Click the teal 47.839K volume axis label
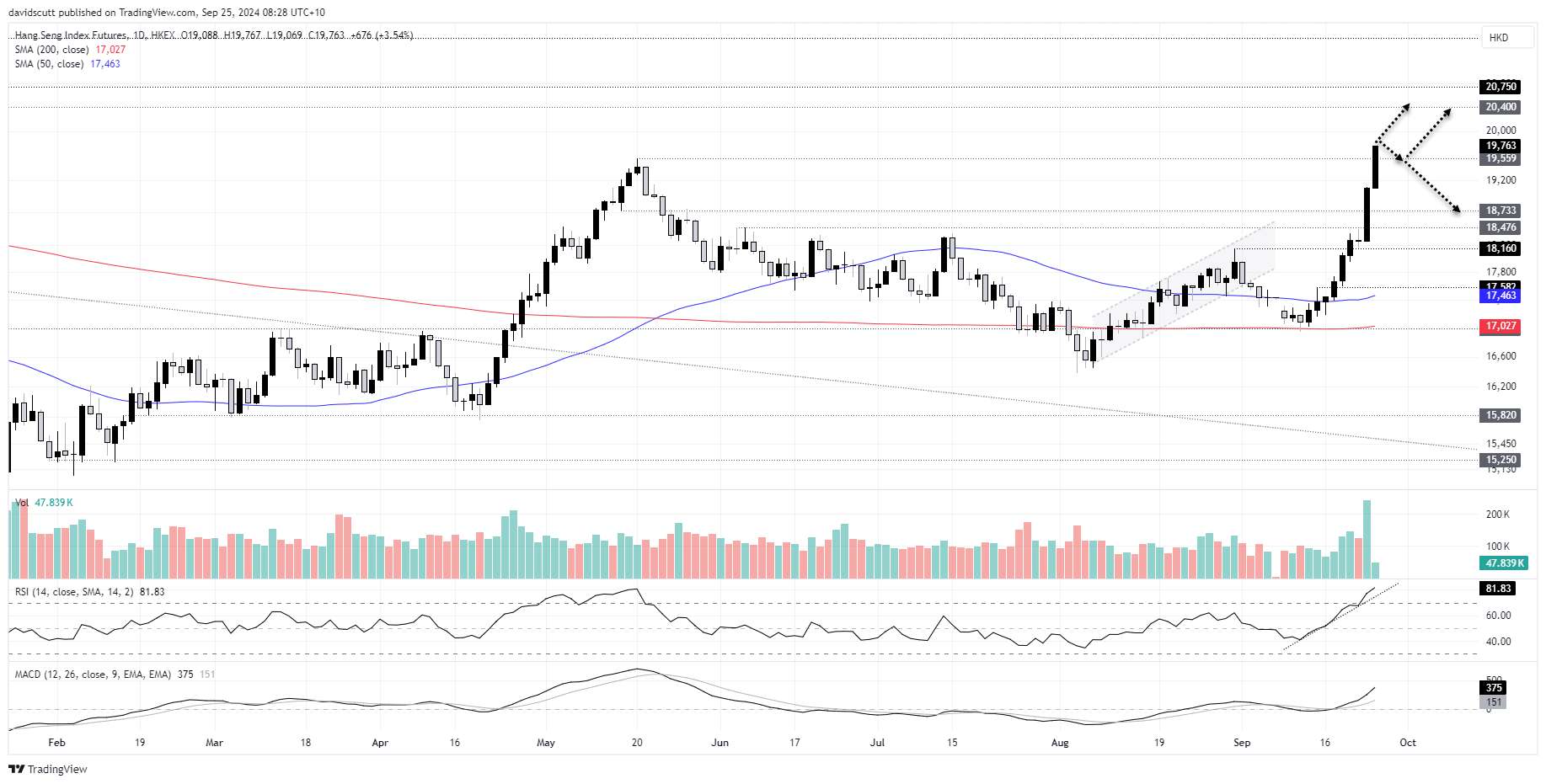This screenshot has height=784, width=1546. tap(1504, 563)
